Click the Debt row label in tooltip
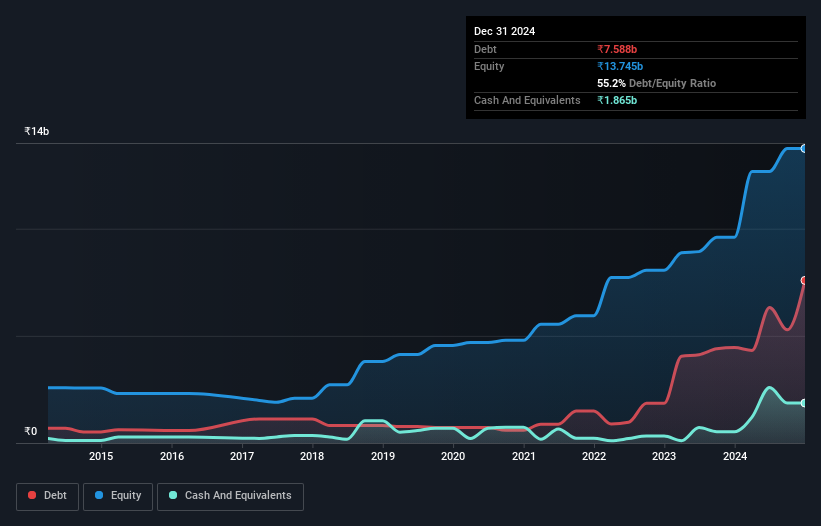Viewport: 821px width, 526px height. coord(485,49)
